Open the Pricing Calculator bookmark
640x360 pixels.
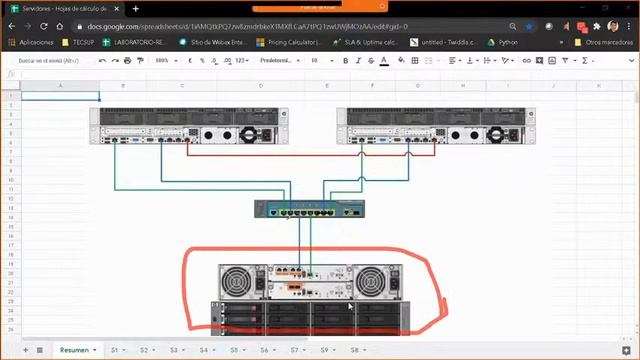click(289, 42)
